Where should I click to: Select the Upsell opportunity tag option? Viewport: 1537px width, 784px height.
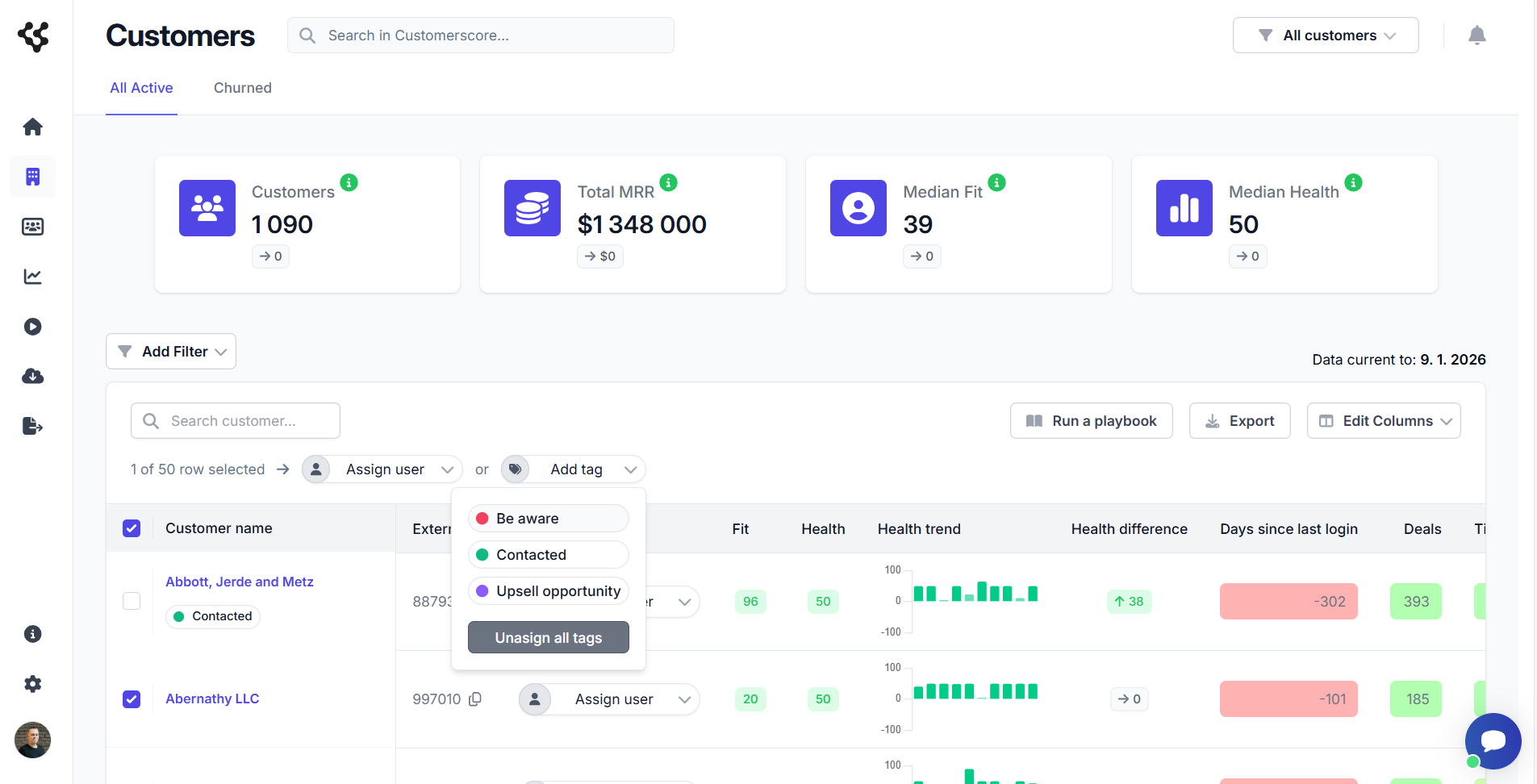click(549, 591)
